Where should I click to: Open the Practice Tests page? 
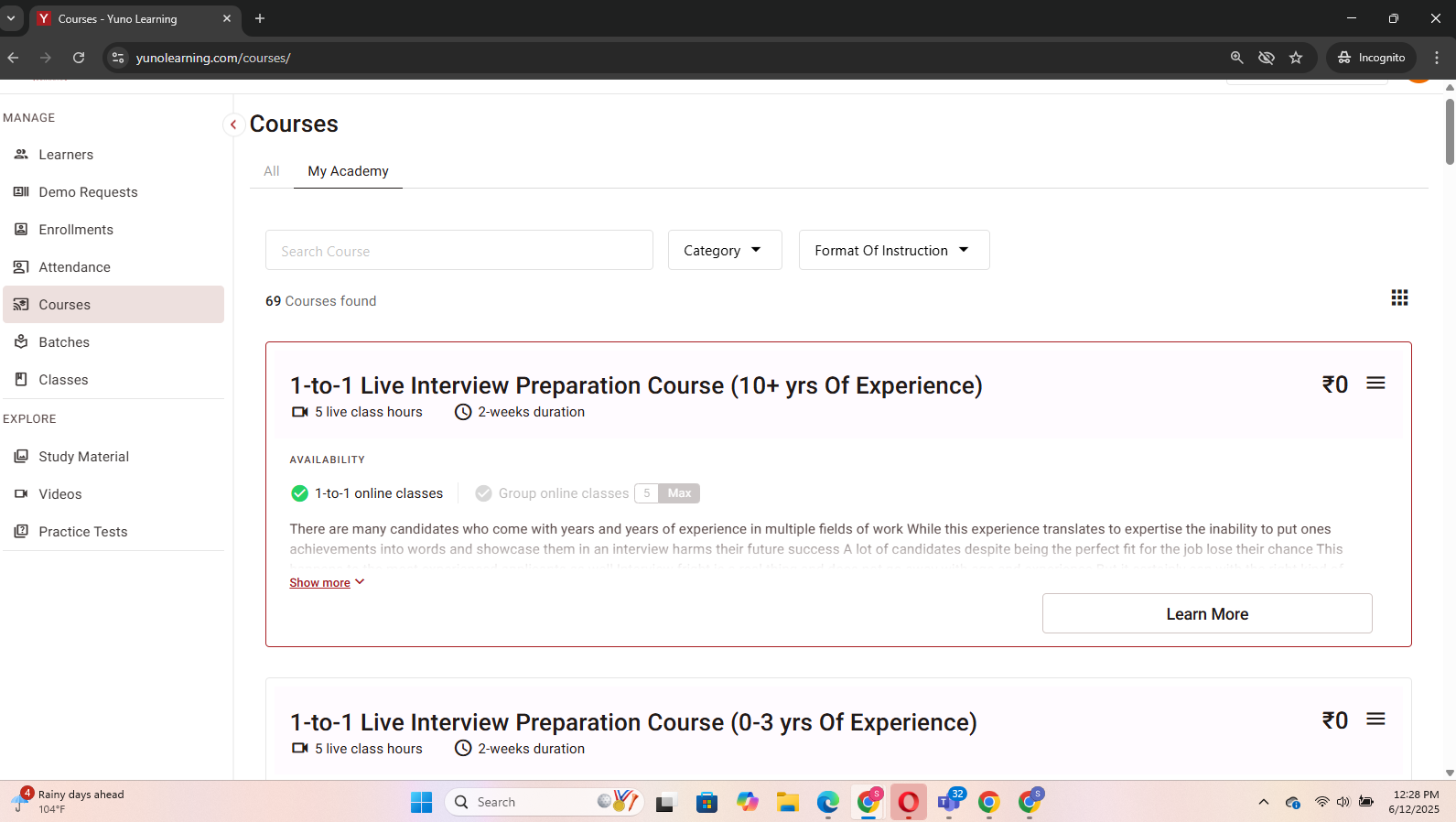pos(82,532)
